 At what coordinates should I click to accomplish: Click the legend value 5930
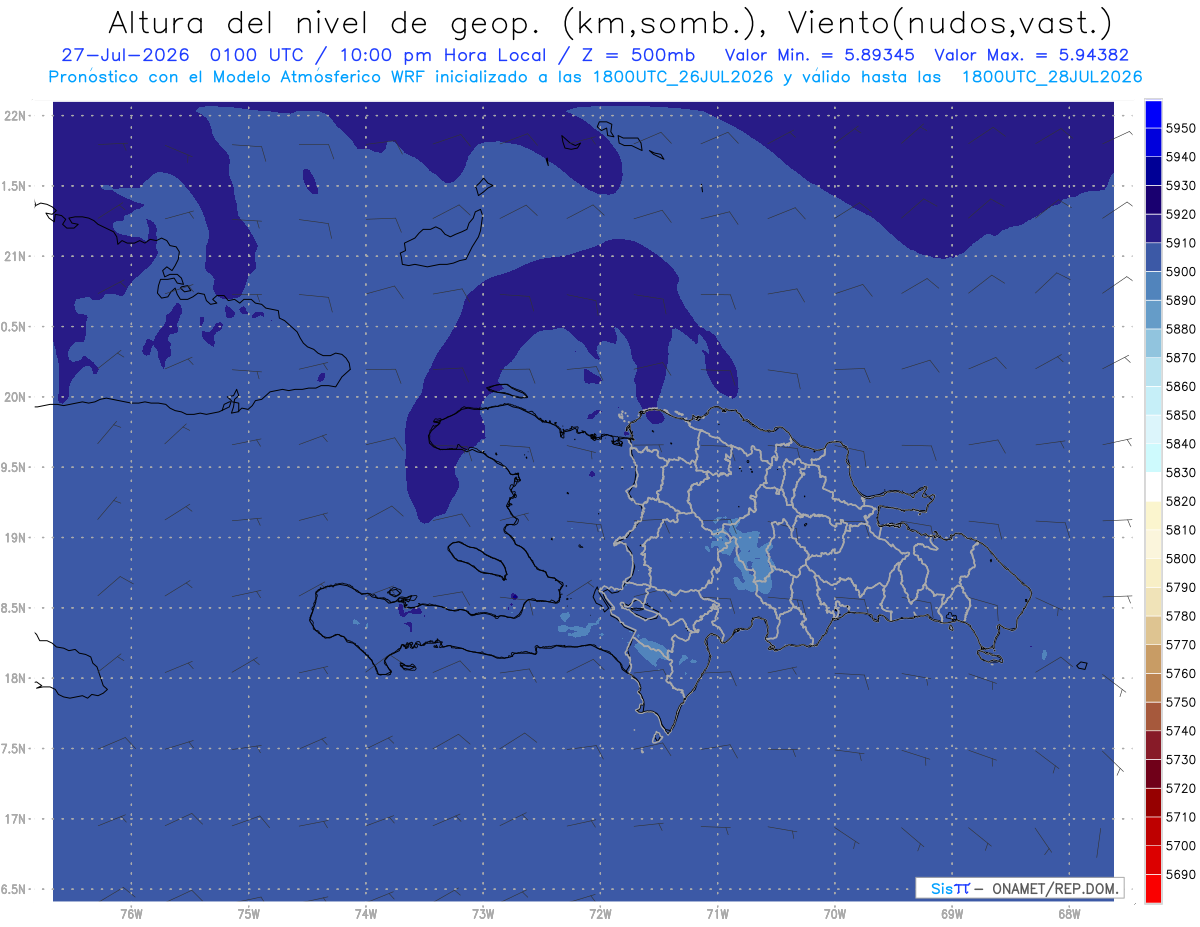click(x=1181, y=185)
